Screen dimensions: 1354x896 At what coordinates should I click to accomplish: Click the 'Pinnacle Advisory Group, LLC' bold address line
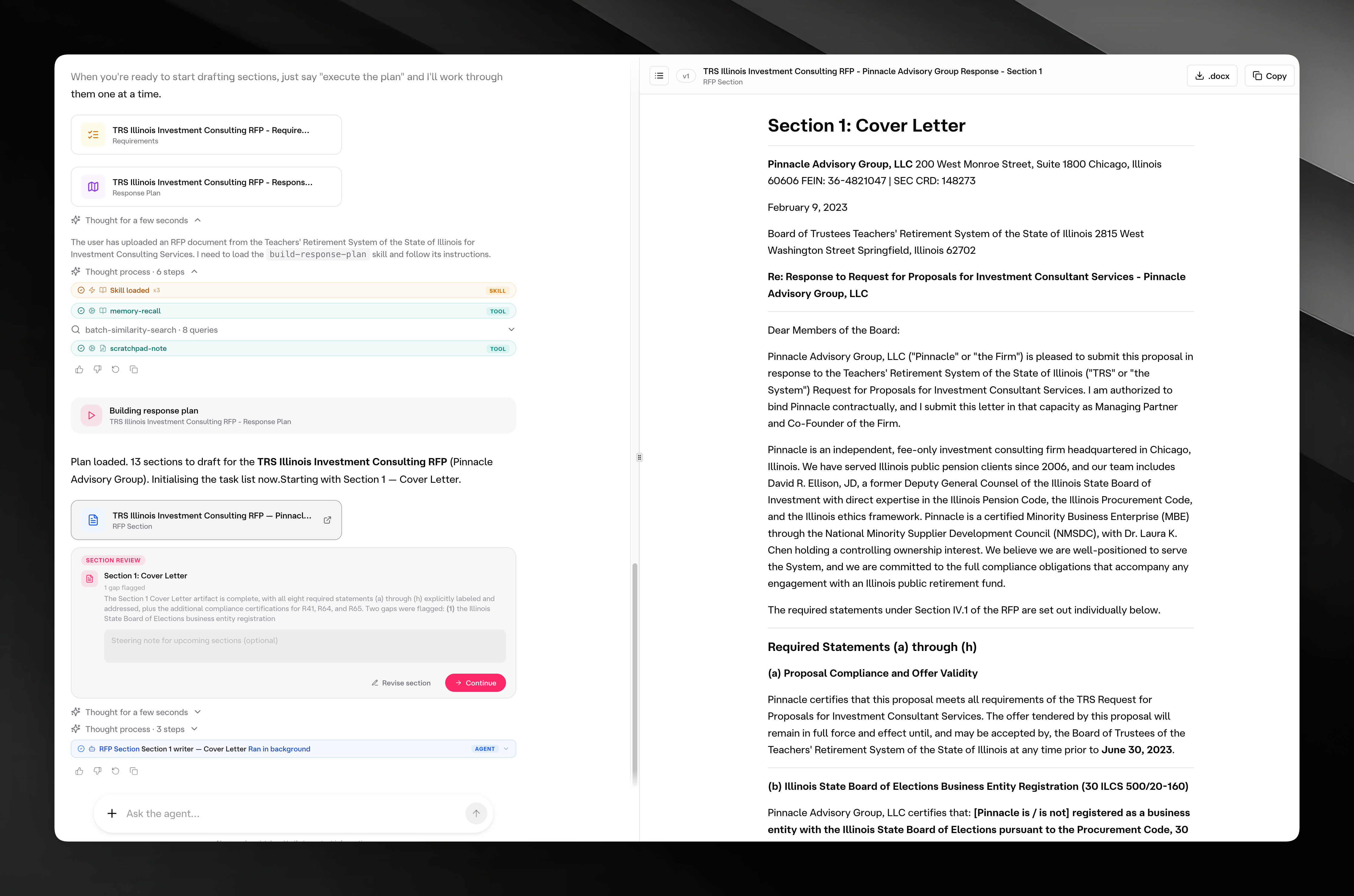click(840, 165)
